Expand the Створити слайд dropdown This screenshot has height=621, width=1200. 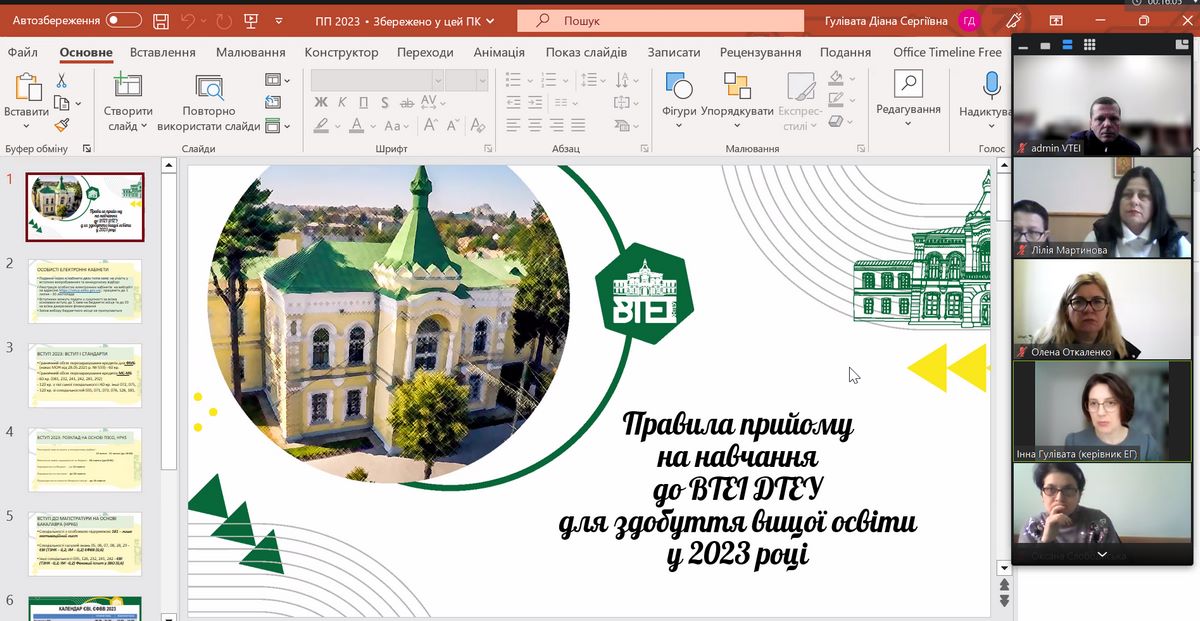128,126
